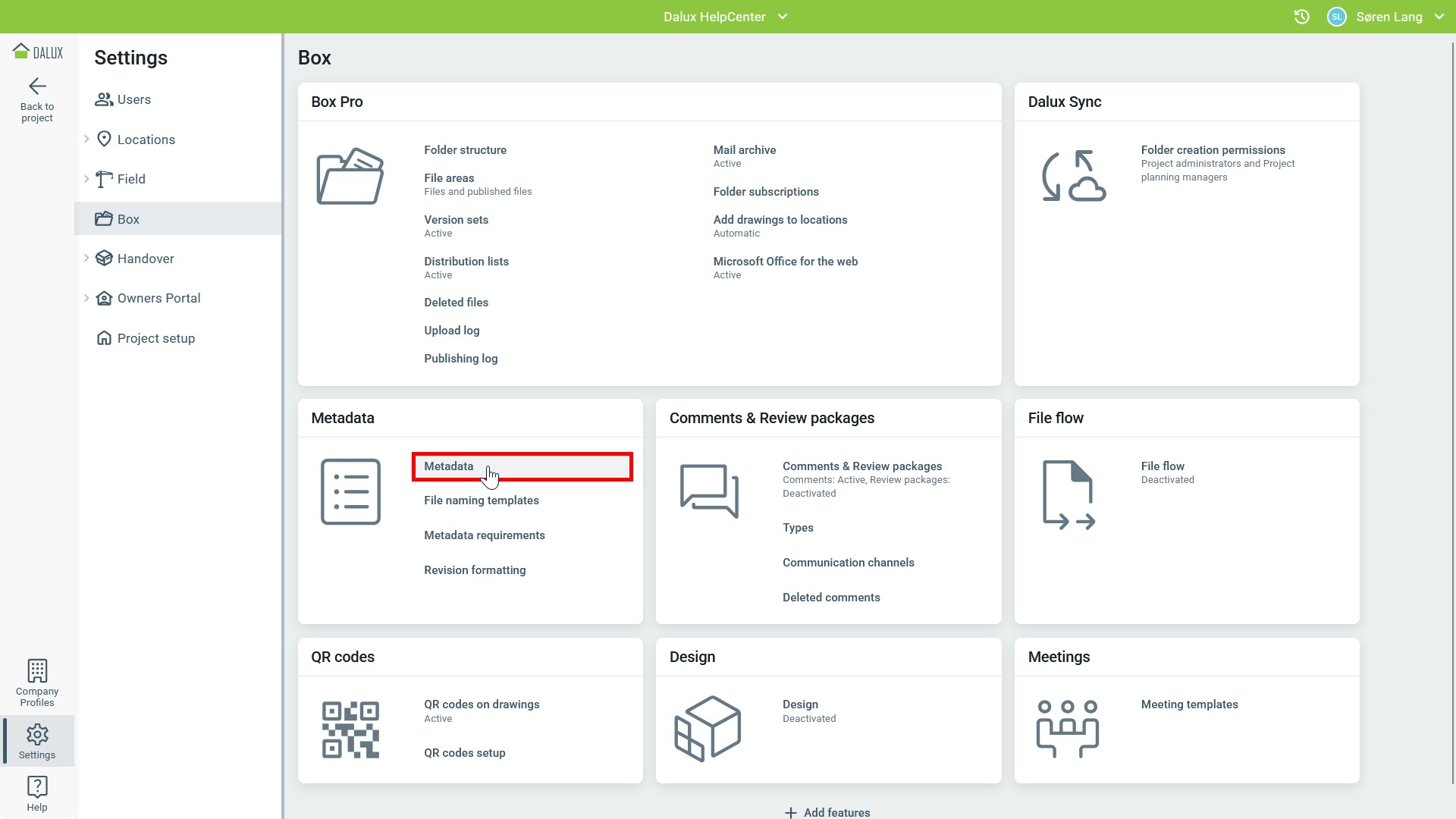Click the Meetings people icon
The width and height of the screenshot is (1456, 819).
(x=1067, y=728)
